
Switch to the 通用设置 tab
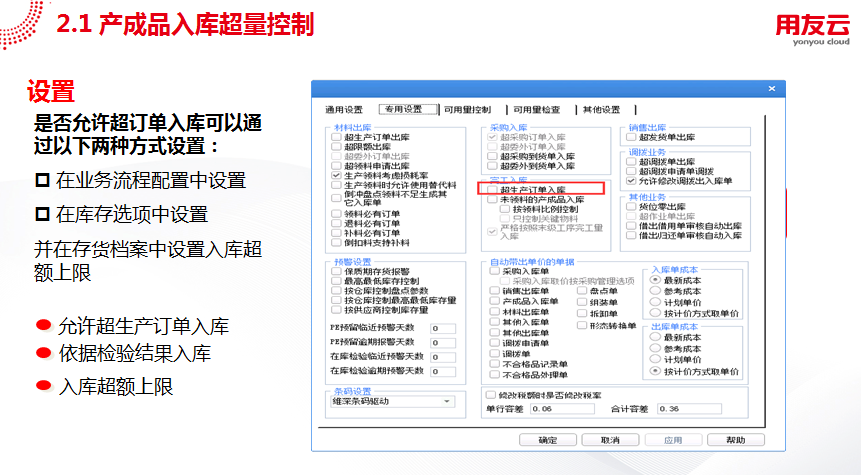coord(344,110)
